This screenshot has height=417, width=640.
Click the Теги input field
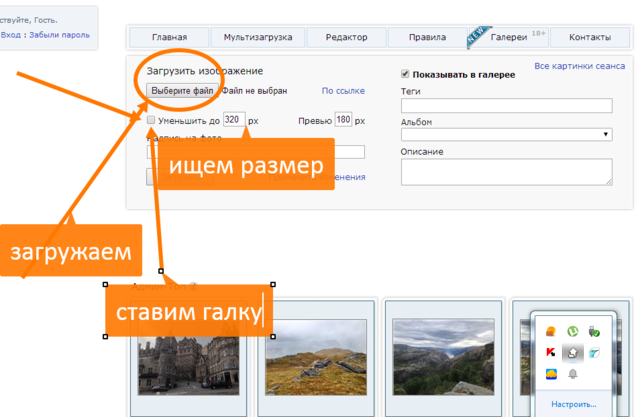(x=507, y=105)
